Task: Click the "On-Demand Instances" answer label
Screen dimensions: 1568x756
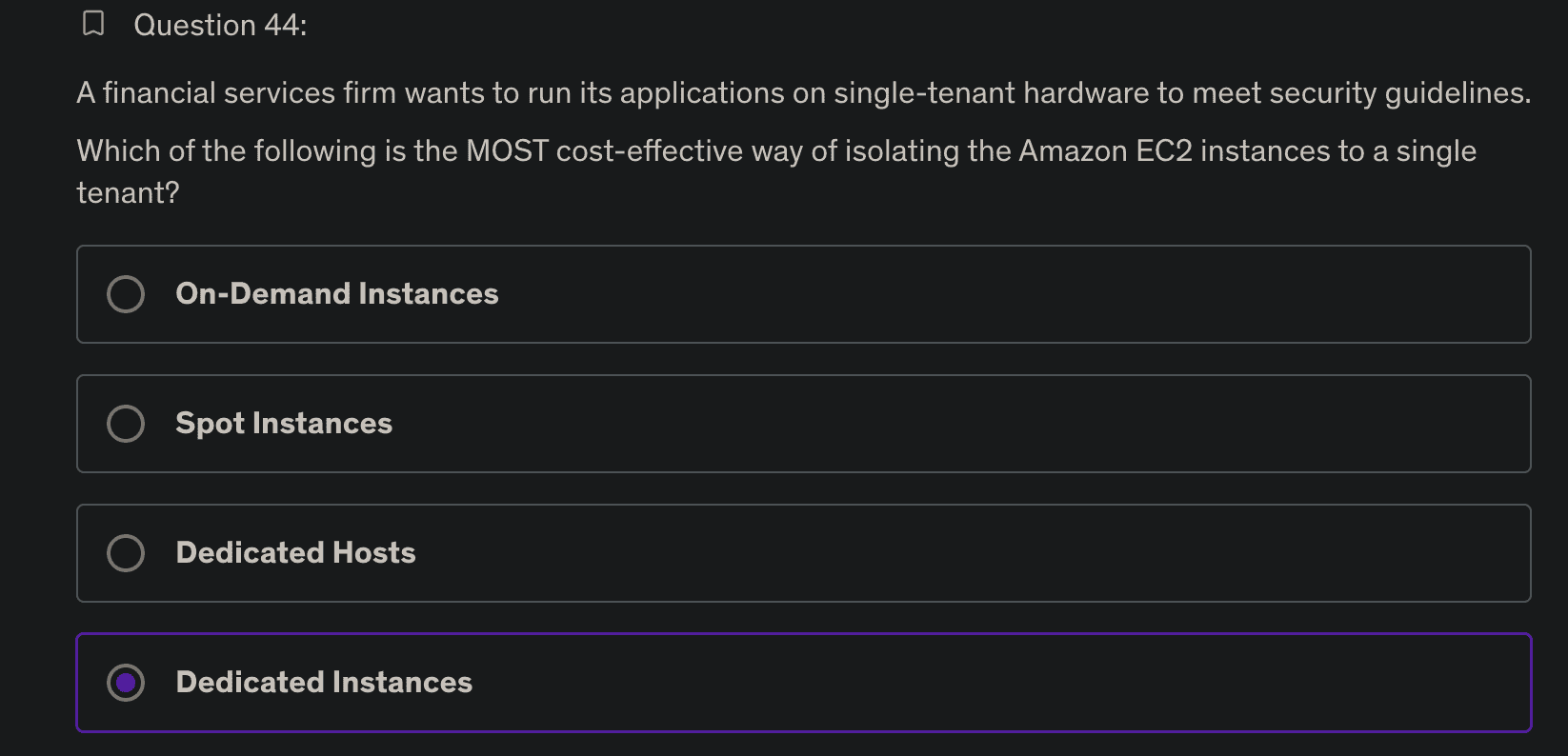Action: tap(336, 294)
